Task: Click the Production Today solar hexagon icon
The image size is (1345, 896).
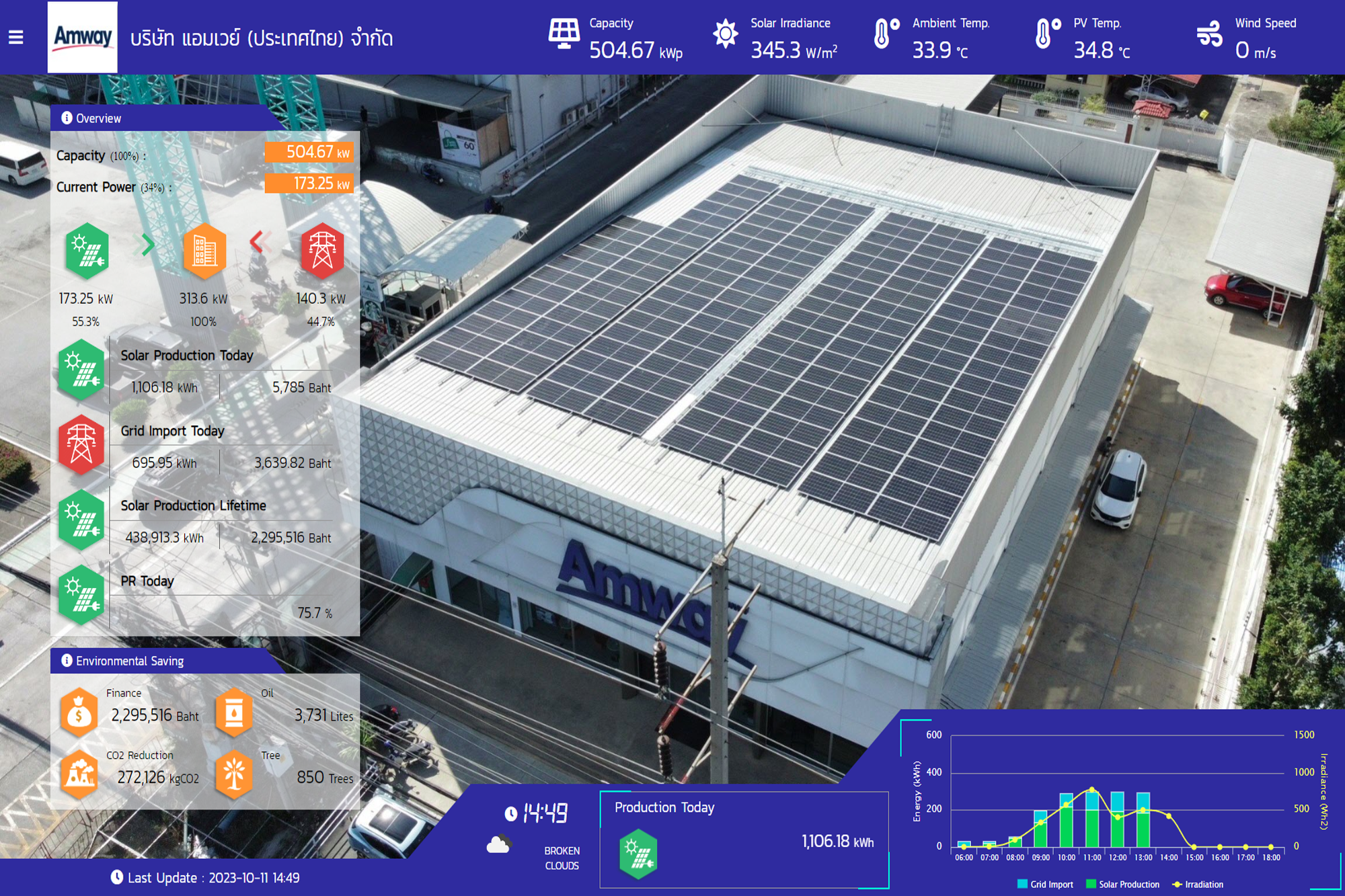Action: 638,854
